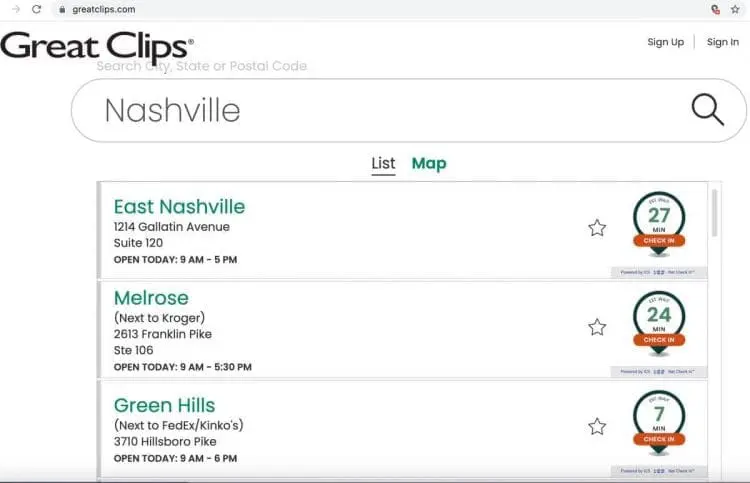This screenshot has height=483, width=750.
Task: Open the Sign Up link
Action: pos(665,42)
